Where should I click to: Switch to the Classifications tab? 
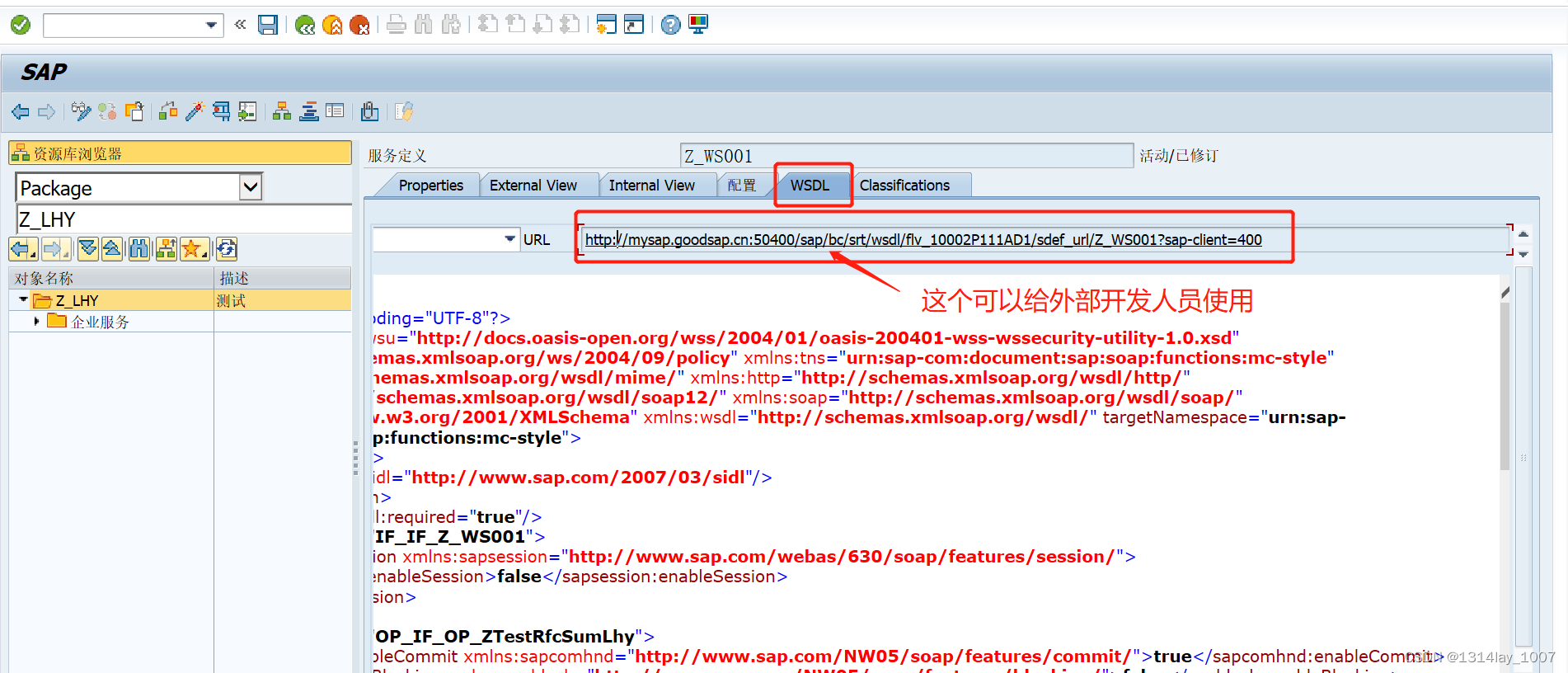905,186
